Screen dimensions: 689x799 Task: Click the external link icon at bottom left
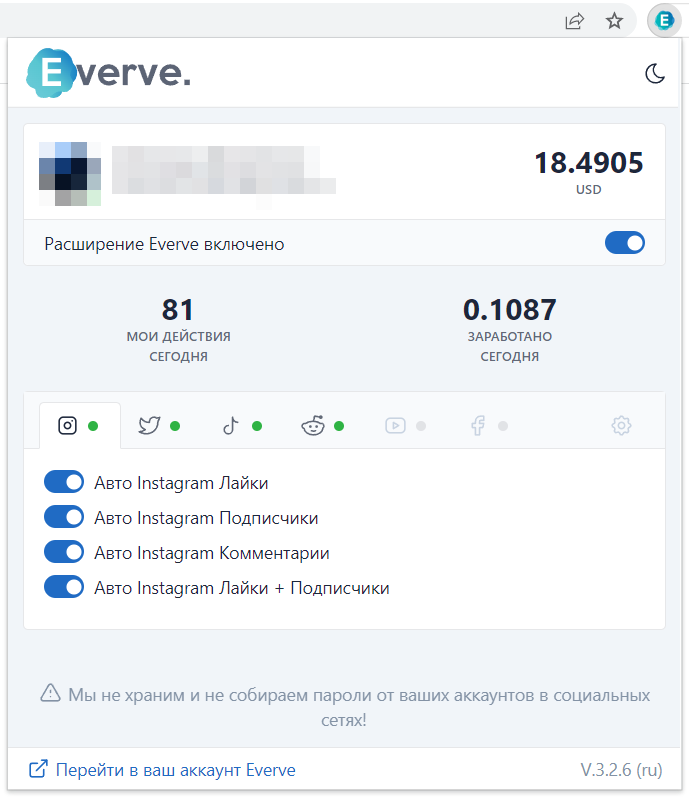38,769
